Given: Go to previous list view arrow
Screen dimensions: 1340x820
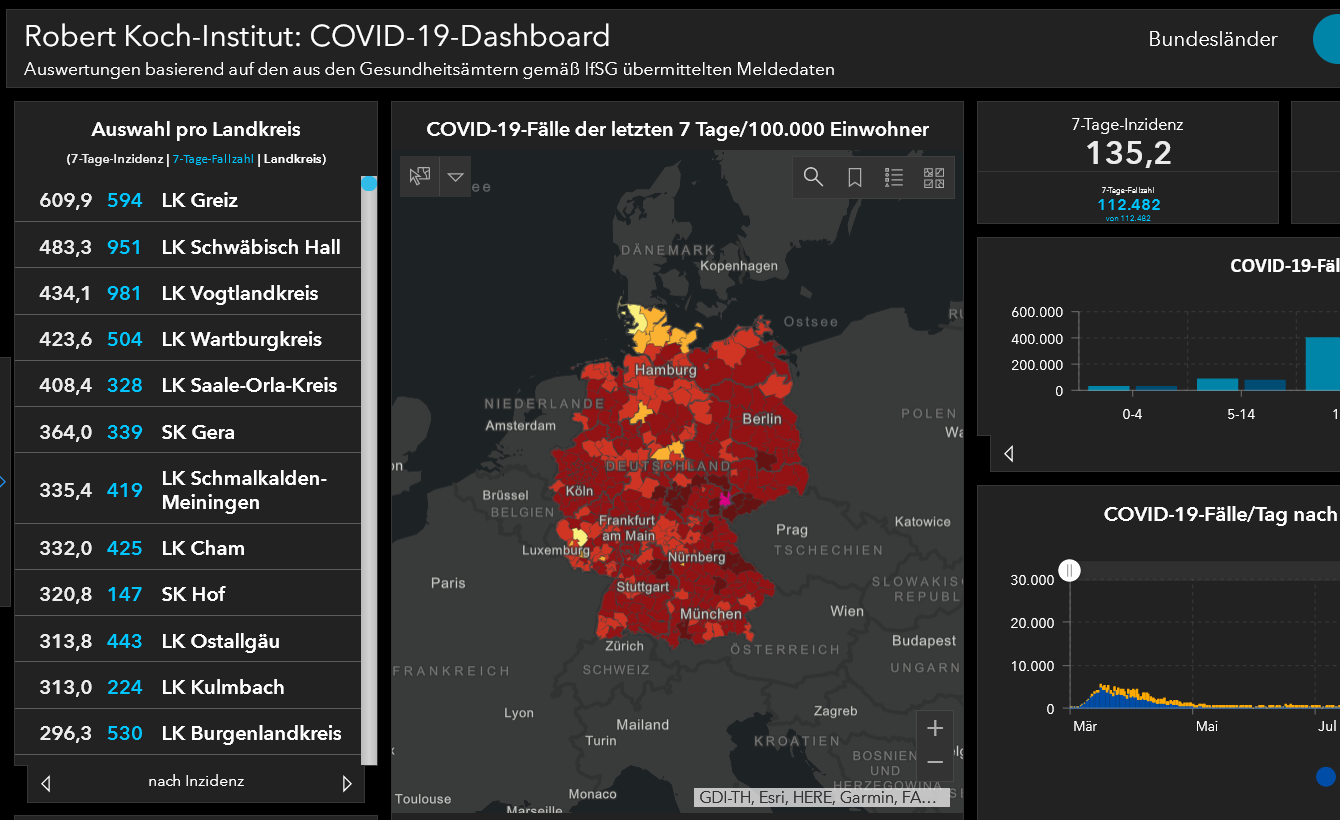Looking at the screenshot, I should pos(45,783).
